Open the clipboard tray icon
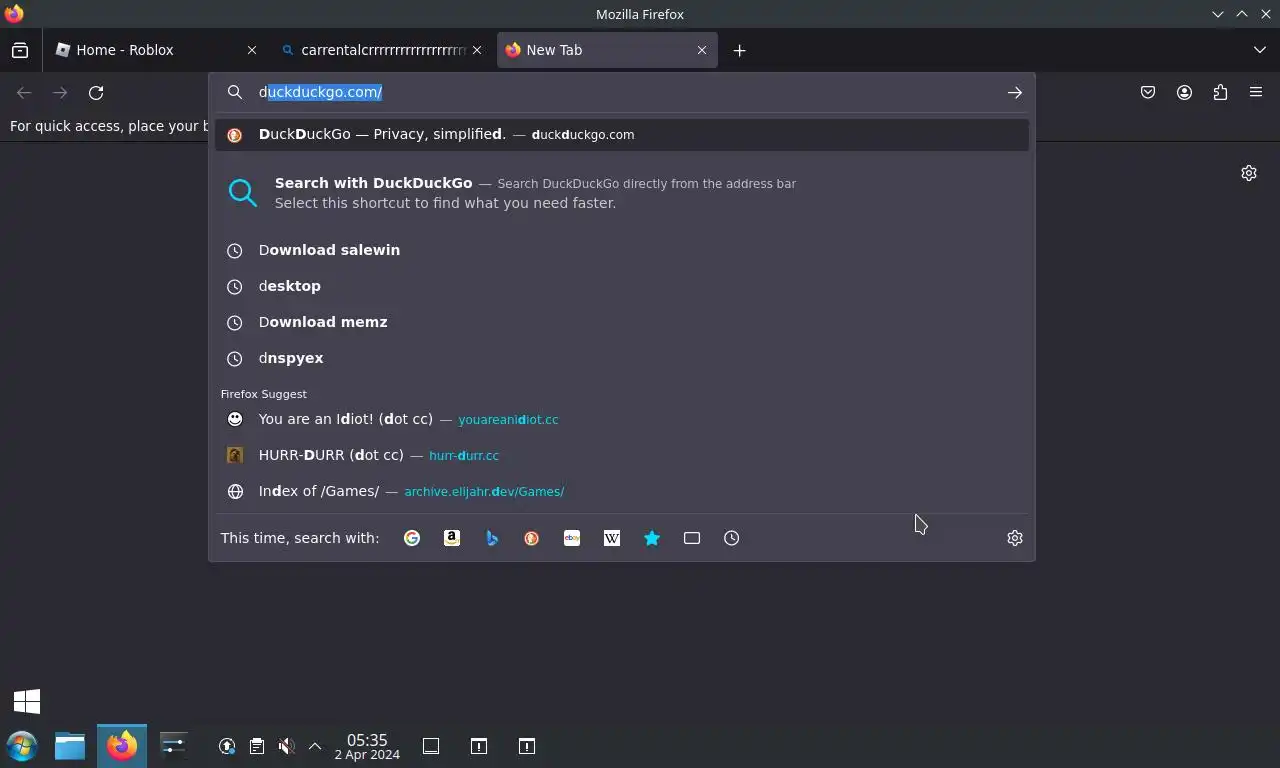1280x768 pixels. pos(257,746)
